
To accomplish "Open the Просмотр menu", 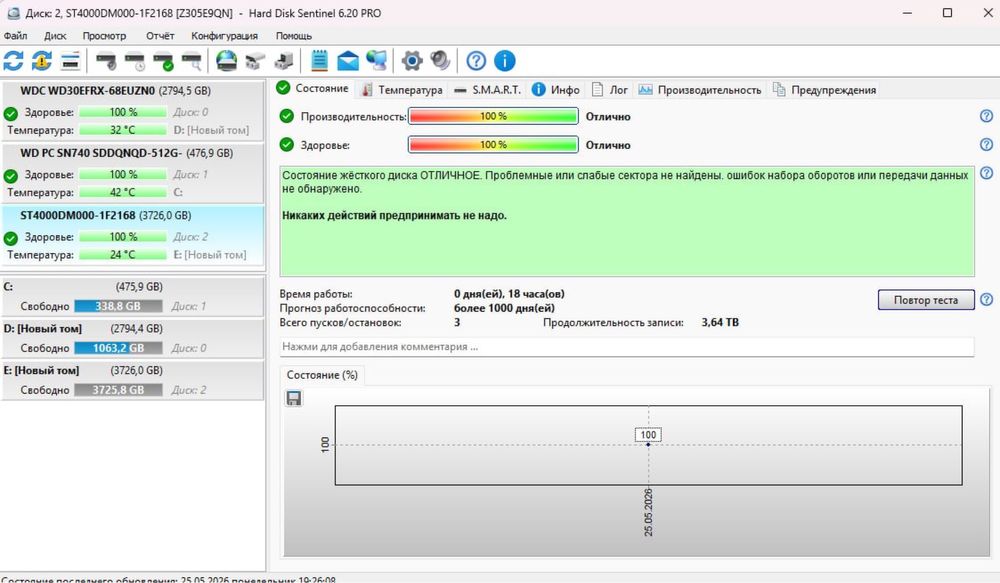I will pos(104,36).
